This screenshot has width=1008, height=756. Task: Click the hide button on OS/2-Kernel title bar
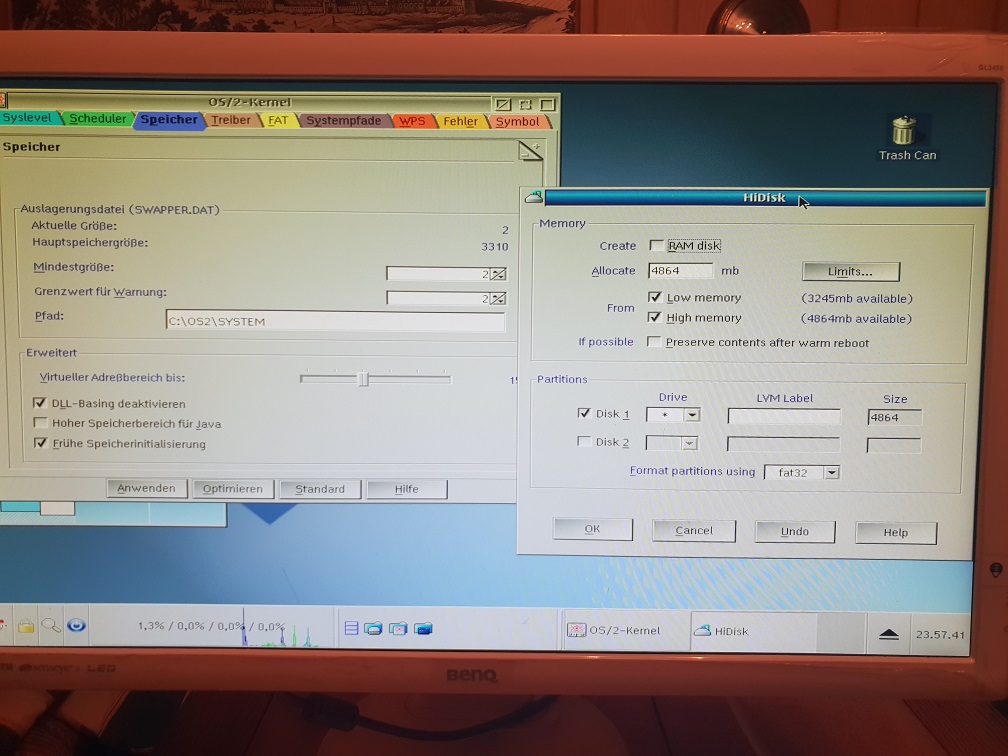pyautogui.click(x=503, y=104)
